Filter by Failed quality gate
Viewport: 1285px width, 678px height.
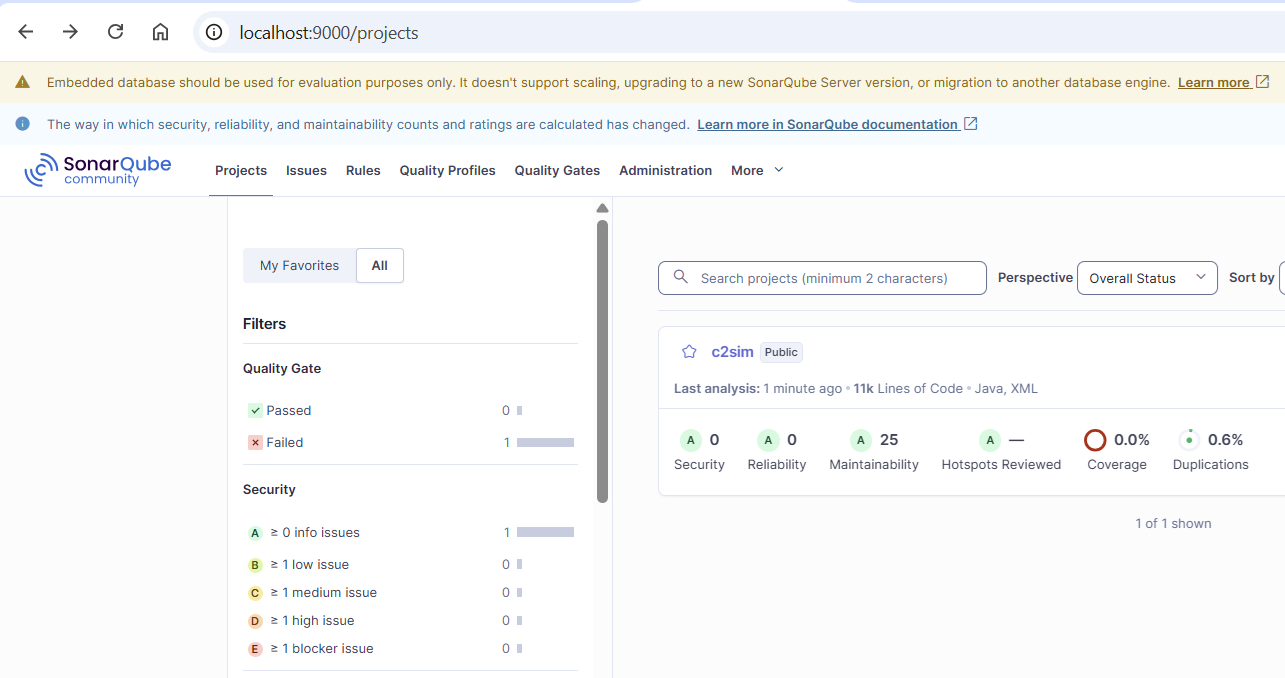coord(284,443)
